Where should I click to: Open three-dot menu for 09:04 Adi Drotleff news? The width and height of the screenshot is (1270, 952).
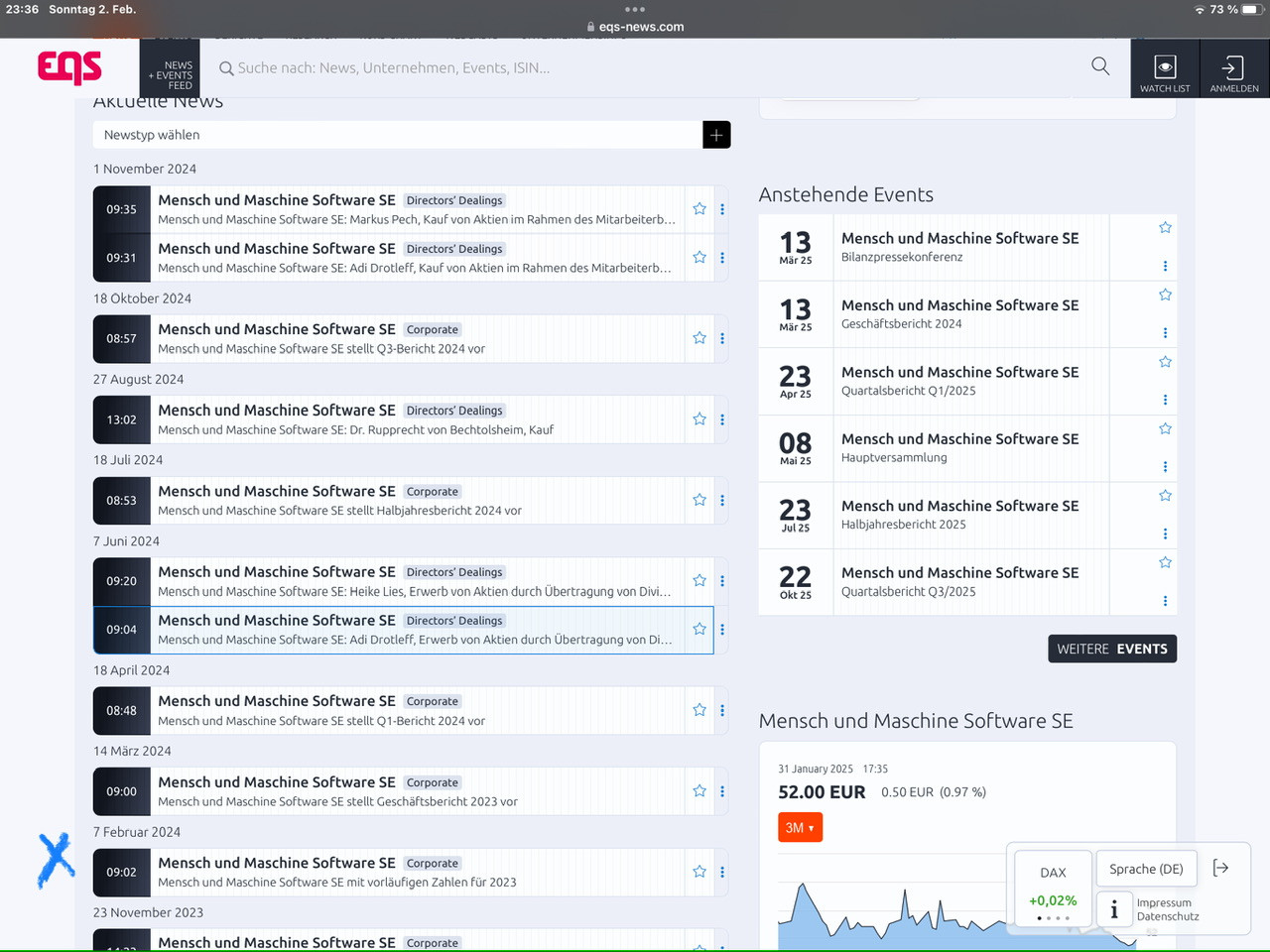coord(722,630)
